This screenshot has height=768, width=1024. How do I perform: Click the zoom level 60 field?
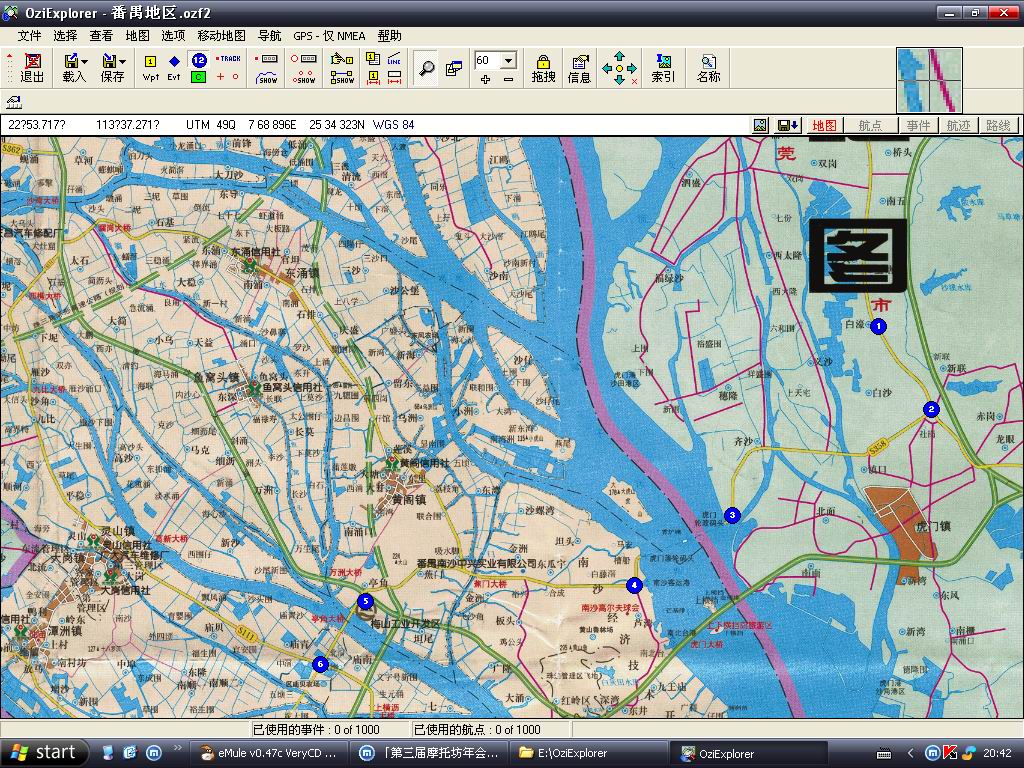(488, 60)
